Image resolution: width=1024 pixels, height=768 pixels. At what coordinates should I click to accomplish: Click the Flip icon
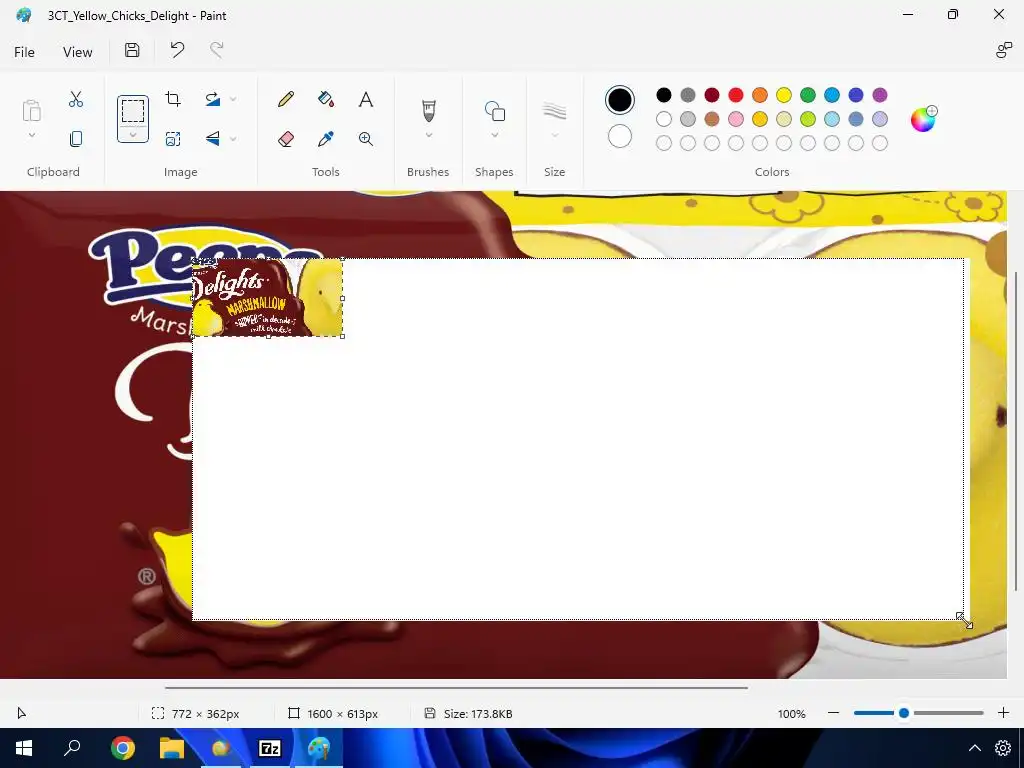coord(213,138)
